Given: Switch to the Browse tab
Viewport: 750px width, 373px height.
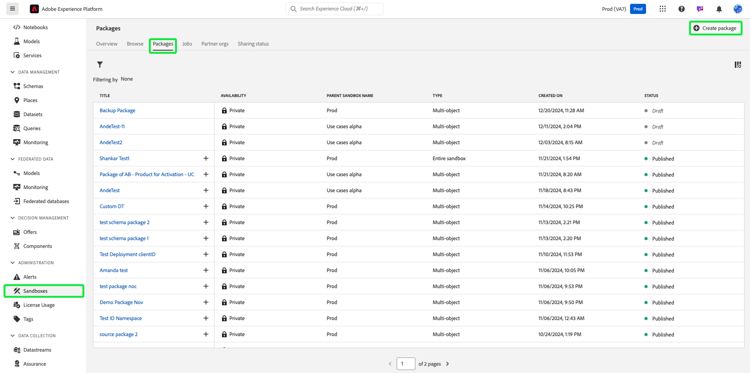Looking at the screenshot, I should [135, 44].
